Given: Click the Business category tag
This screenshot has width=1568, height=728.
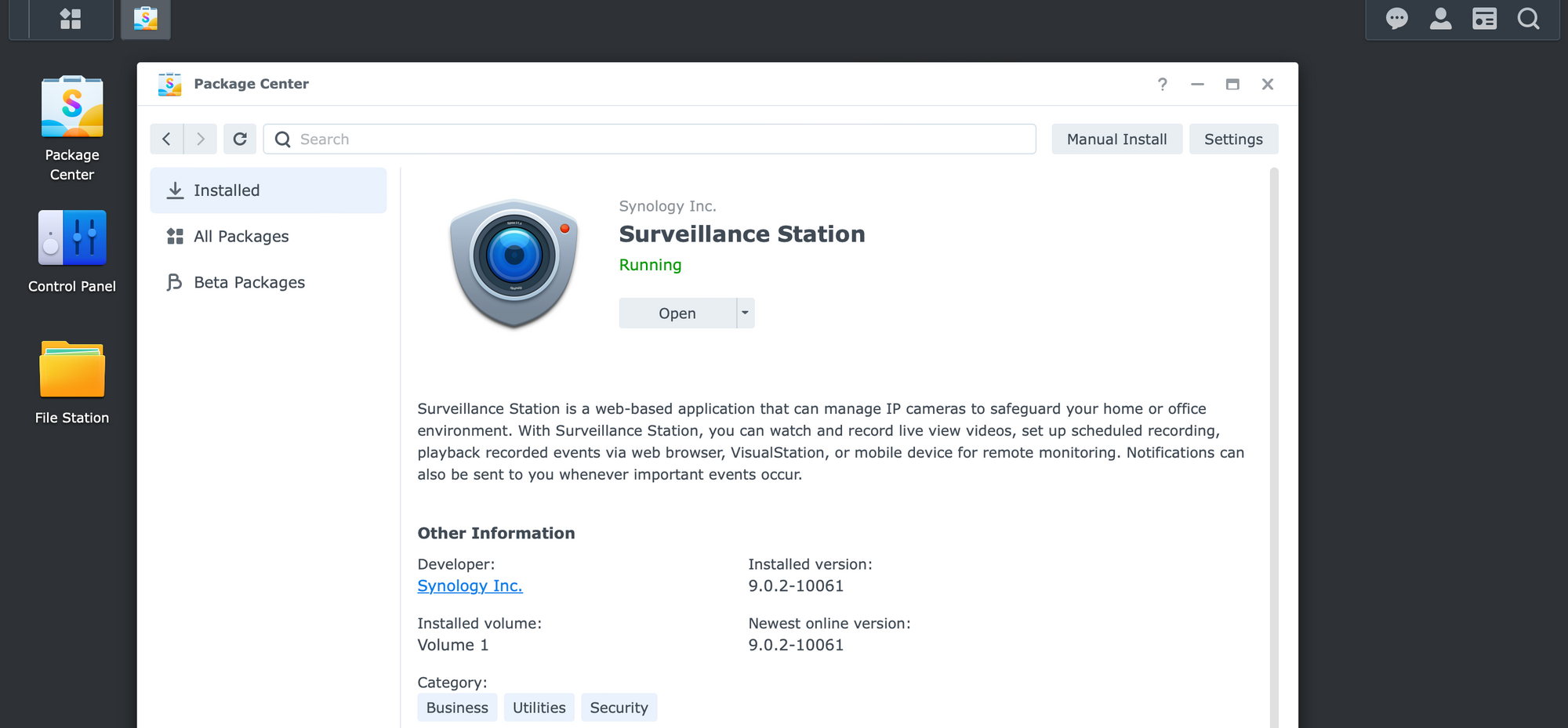Looking at the screenshot, I should pos(457,708).
